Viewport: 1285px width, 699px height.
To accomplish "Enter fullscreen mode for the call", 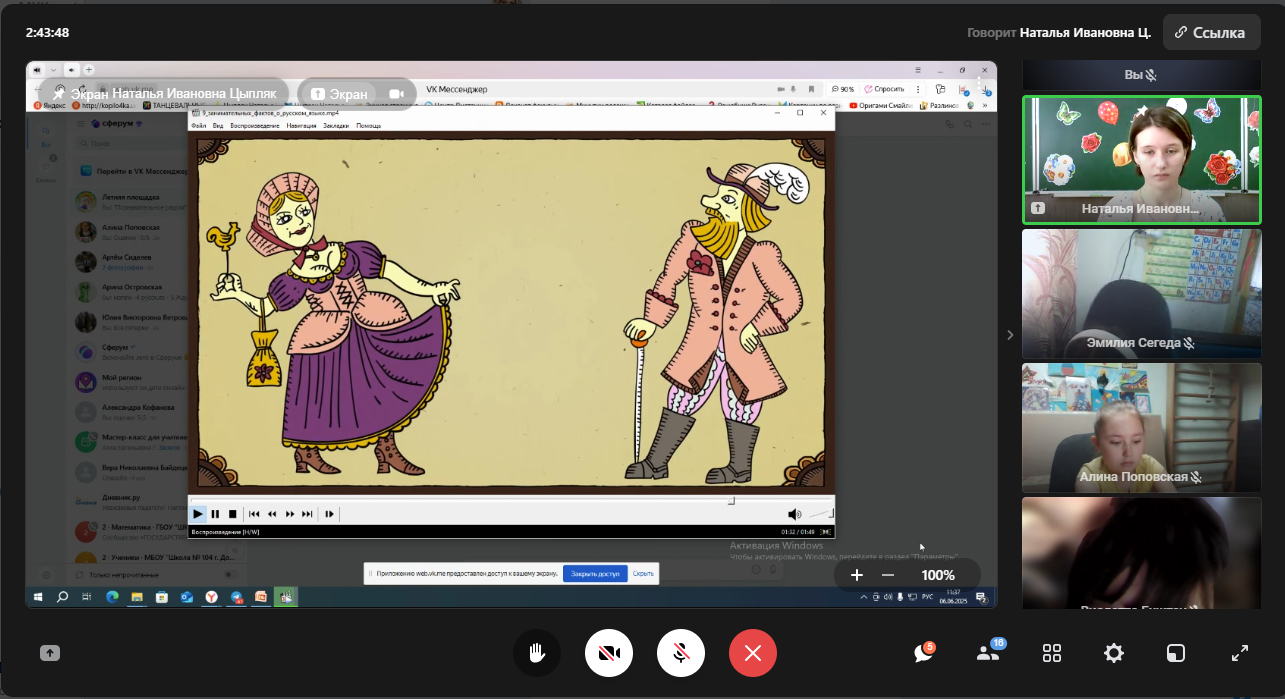I will coord(1239,653).
